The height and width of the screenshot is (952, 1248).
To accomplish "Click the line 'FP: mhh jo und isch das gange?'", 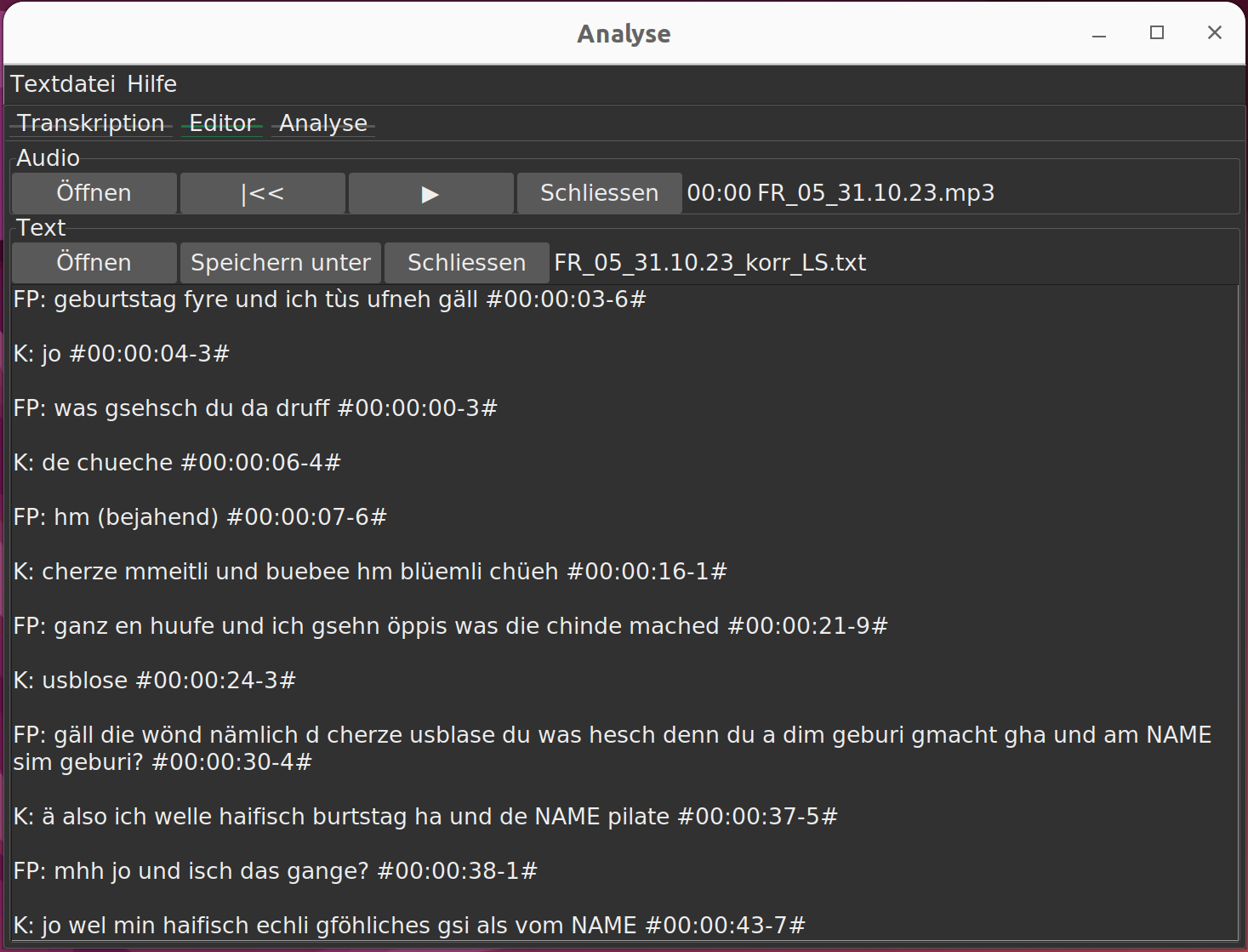I will click(275, 871).
